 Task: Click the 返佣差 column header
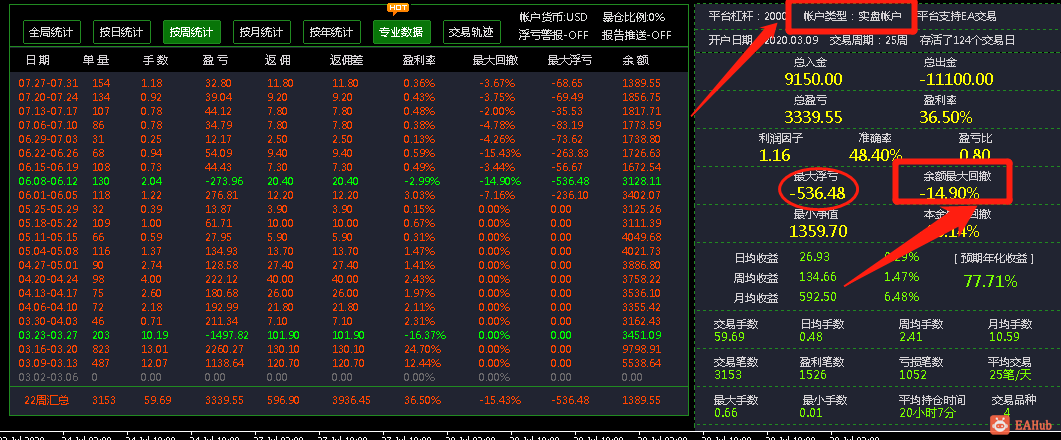pyautogui.click(x=346, y=60)
